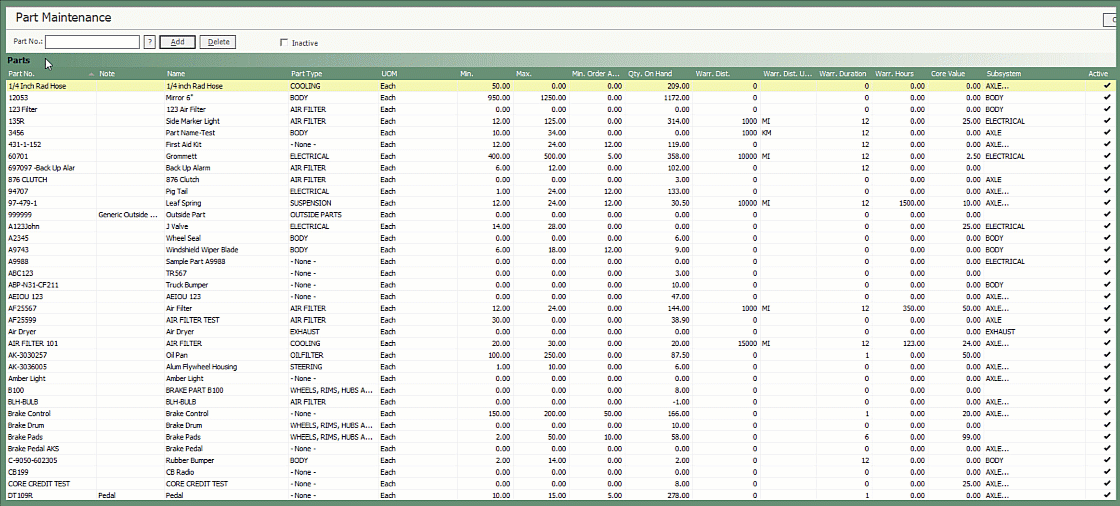The image size is (1120, 506).
Task: Toggle the Inactive checkbox
Action: [x=285, y=42]
